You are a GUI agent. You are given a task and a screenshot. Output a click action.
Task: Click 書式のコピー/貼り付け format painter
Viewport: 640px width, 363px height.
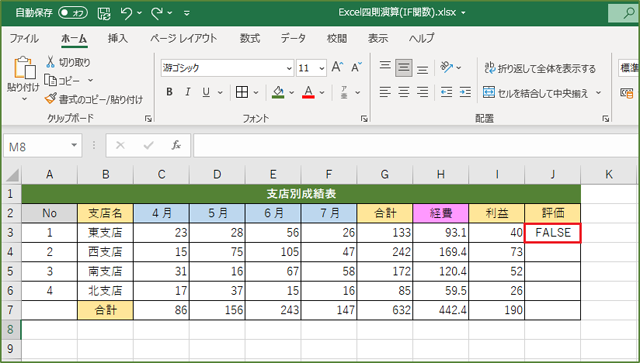(94, 99)
